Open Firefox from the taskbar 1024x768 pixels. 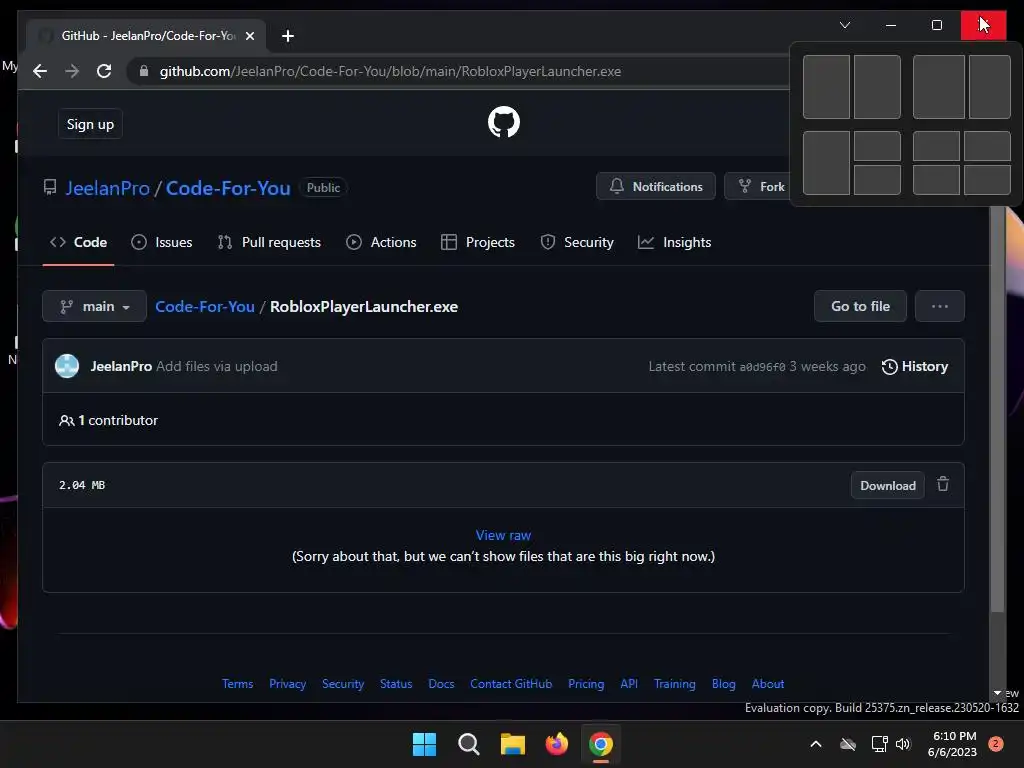(556, 744)
